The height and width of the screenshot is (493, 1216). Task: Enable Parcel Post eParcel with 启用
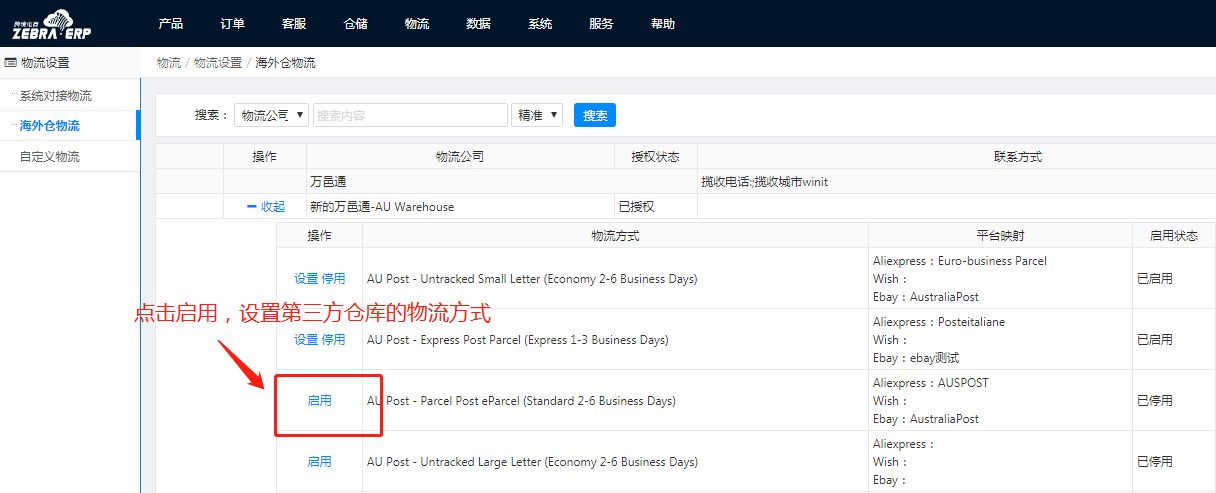click(x=319, y=401)
